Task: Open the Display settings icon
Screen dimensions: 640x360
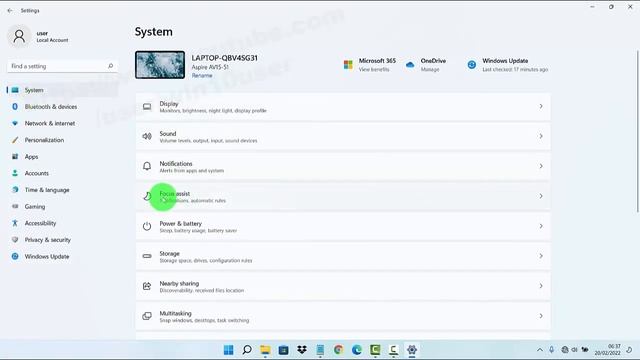Action: tap(147, 107)
